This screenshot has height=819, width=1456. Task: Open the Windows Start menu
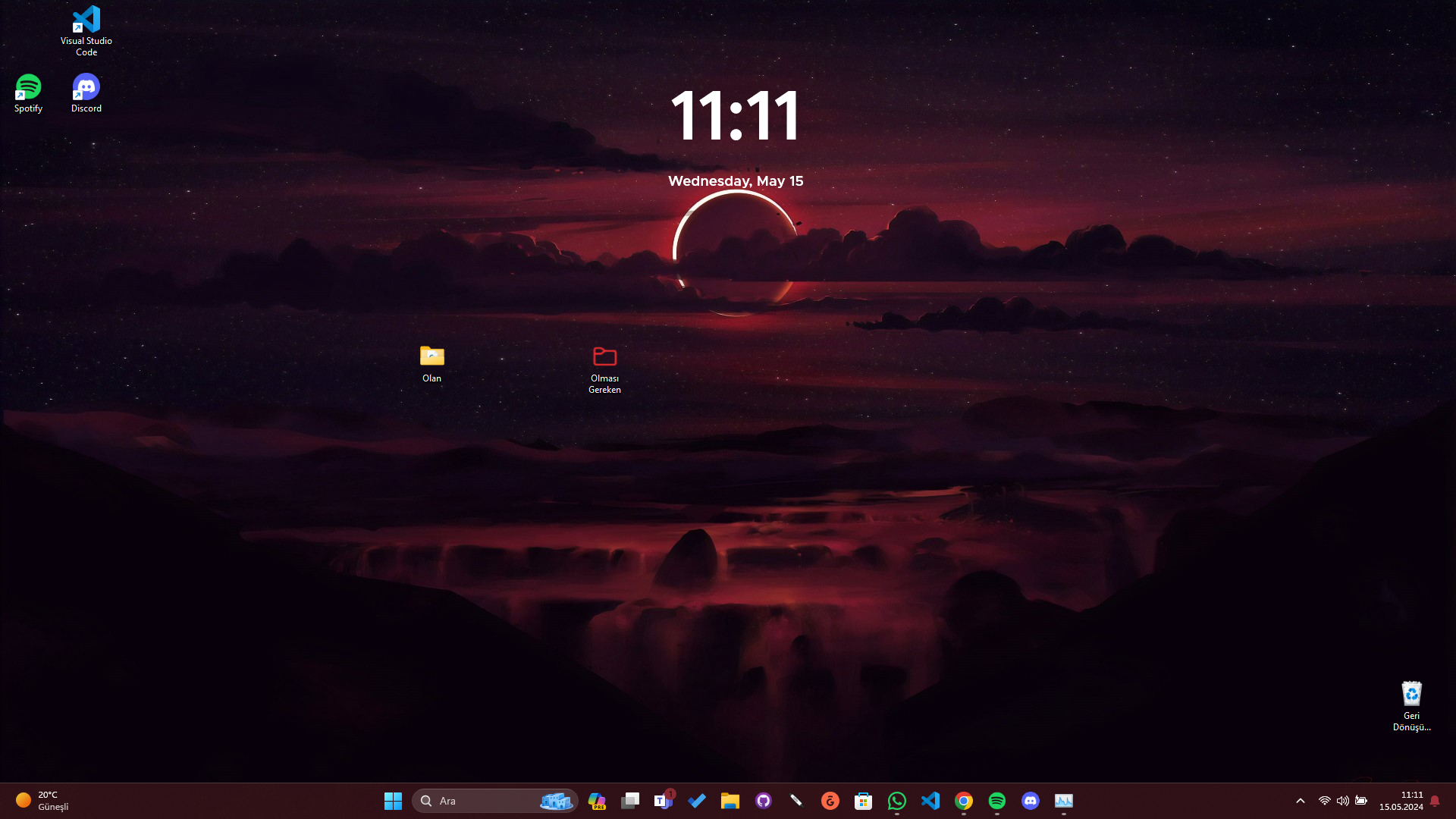393,801
